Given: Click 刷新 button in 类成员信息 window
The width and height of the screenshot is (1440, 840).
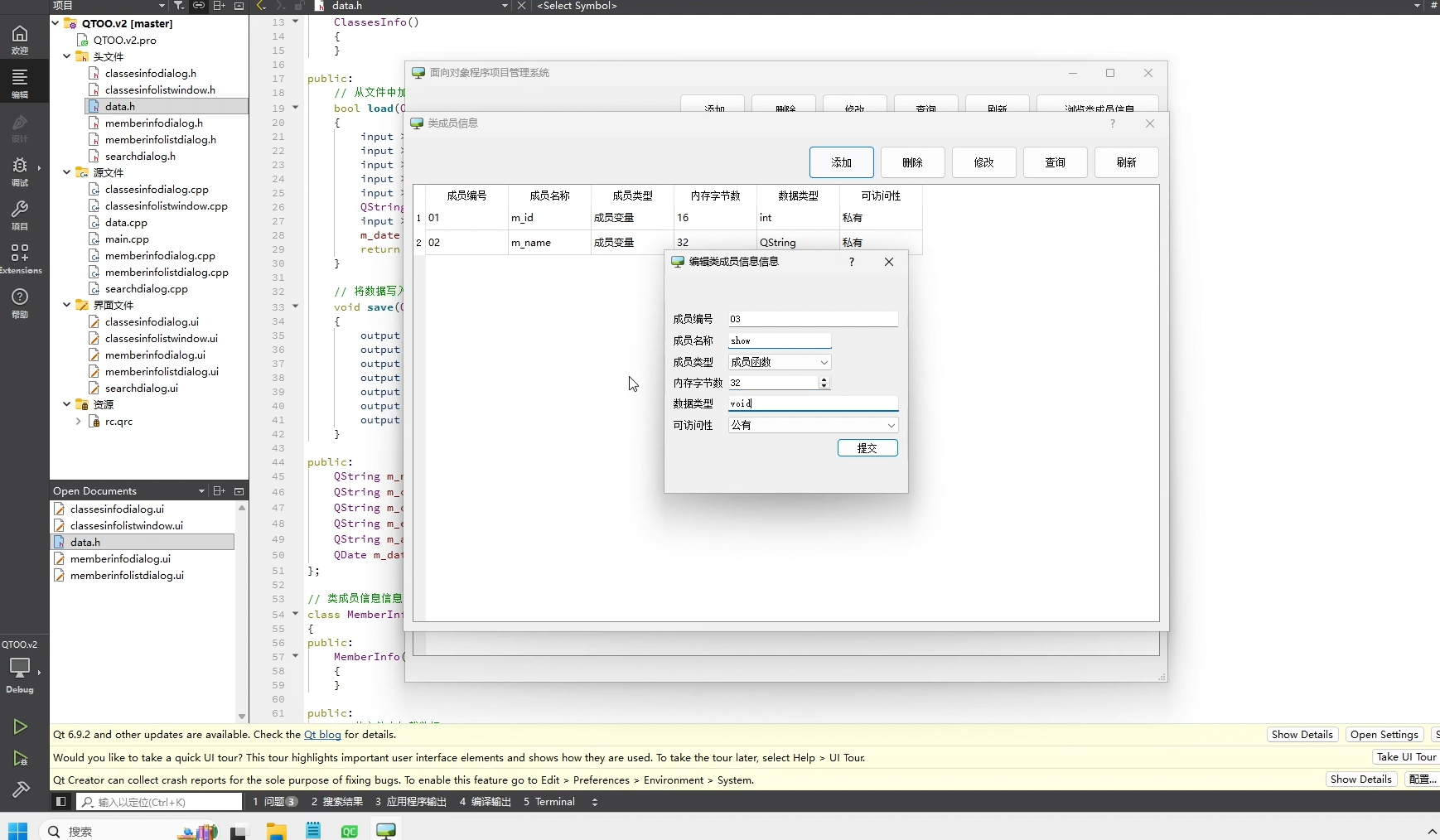Looking at the screenshot, I should point(1127,162).
